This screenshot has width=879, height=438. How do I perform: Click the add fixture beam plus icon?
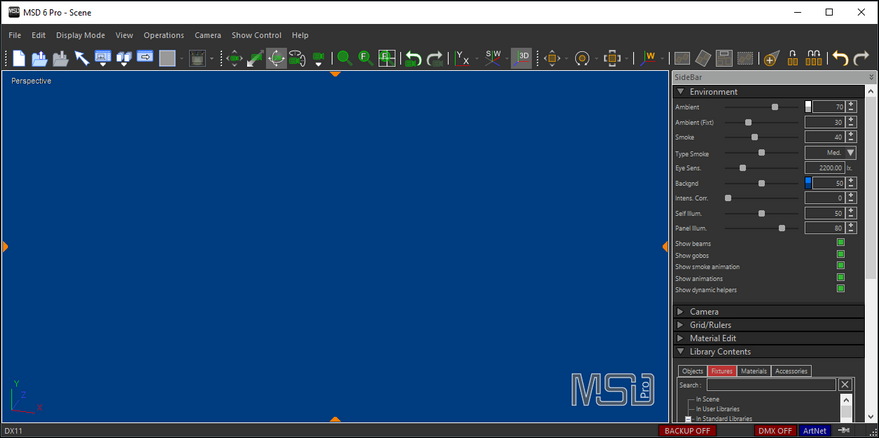[x=771, y=58]
